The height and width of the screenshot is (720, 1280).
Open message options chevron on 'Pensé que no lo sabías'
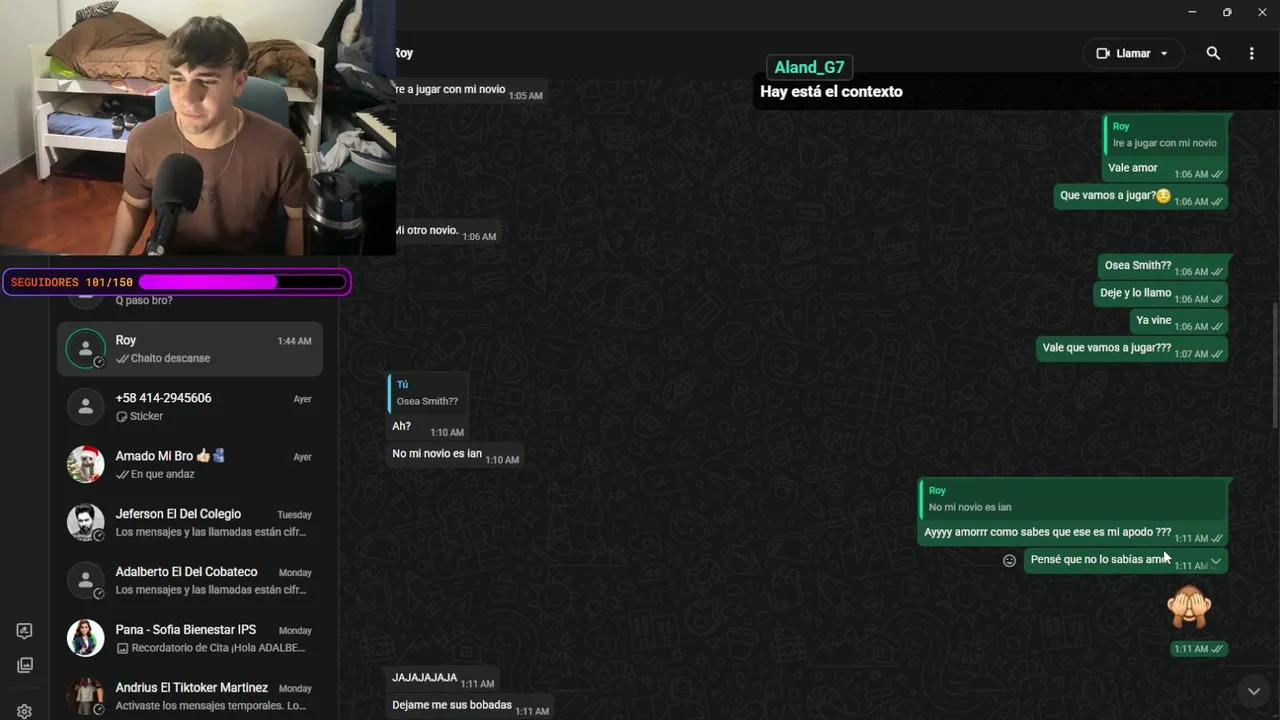[1215, 562]
